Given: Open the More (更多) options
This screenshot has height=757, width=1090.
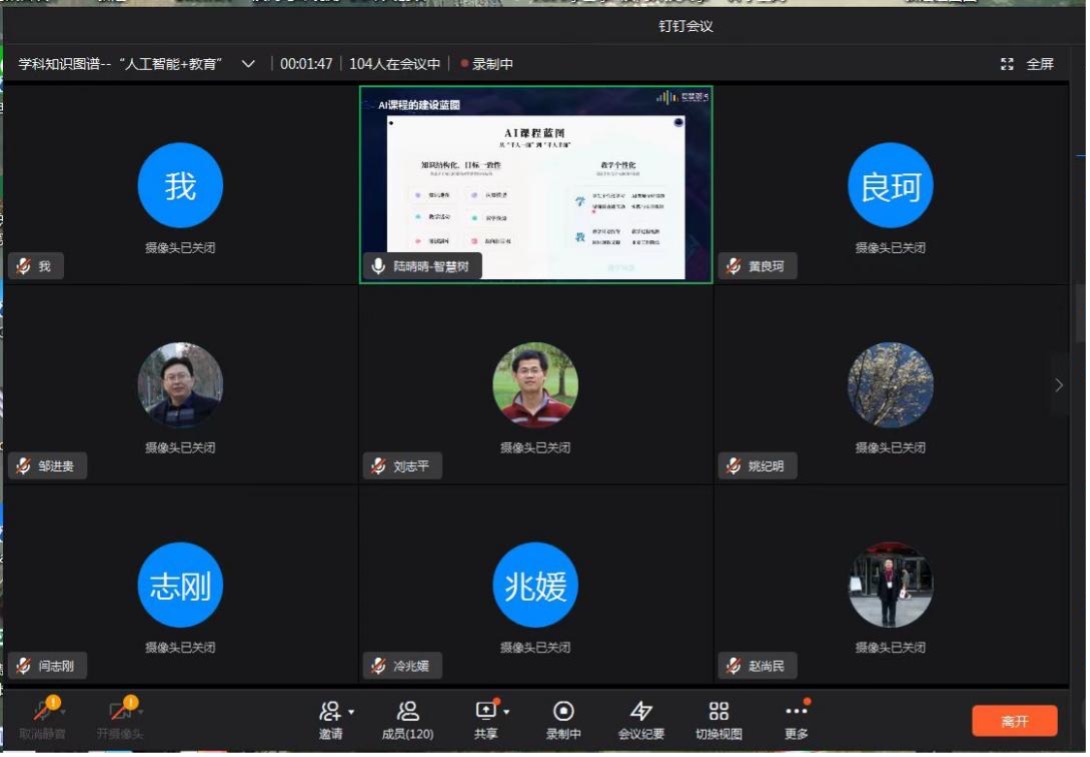Looking at the screenshot, I should pos(796,711).
